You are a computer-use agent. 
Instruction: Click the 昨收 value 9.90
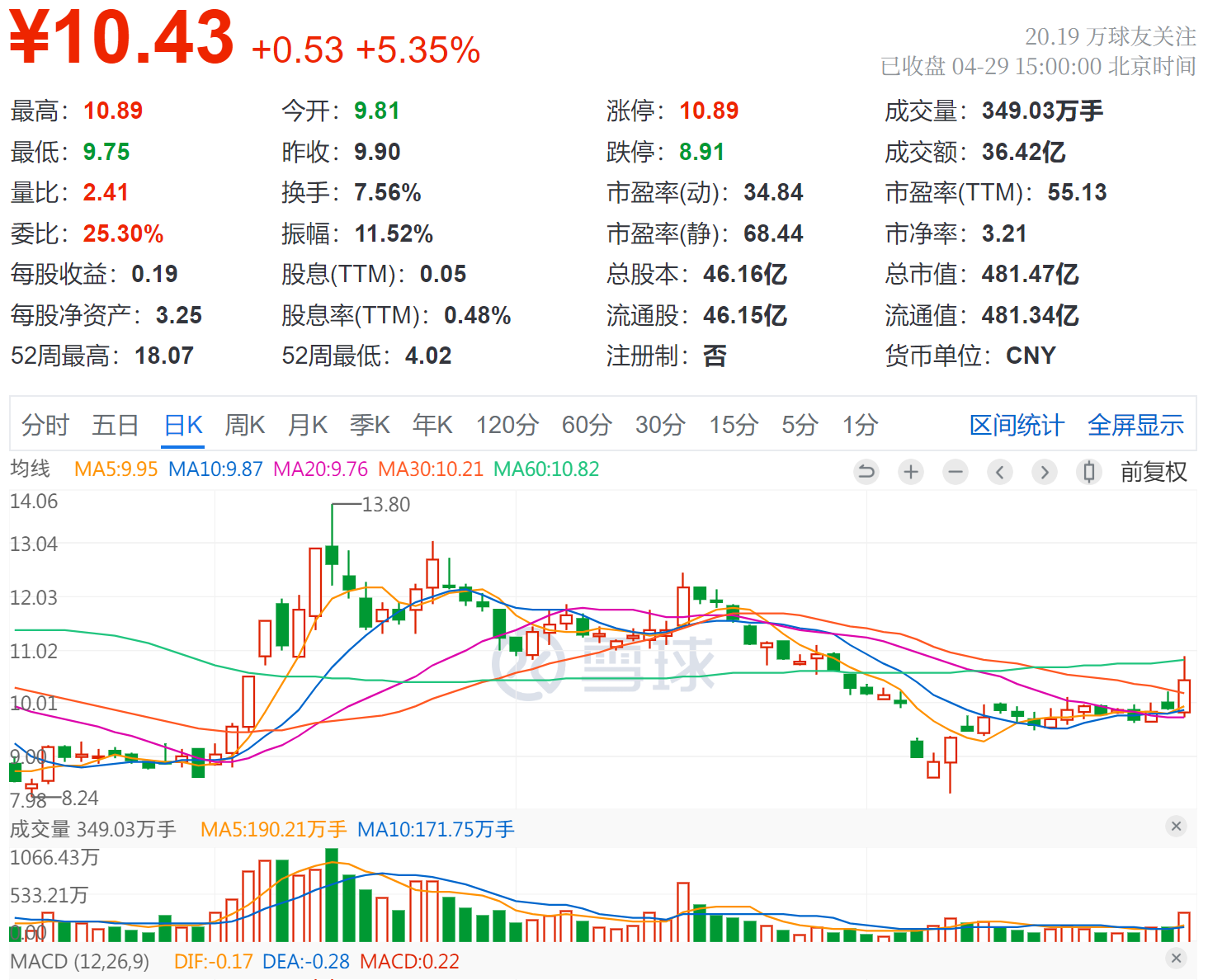pos(377,152)
